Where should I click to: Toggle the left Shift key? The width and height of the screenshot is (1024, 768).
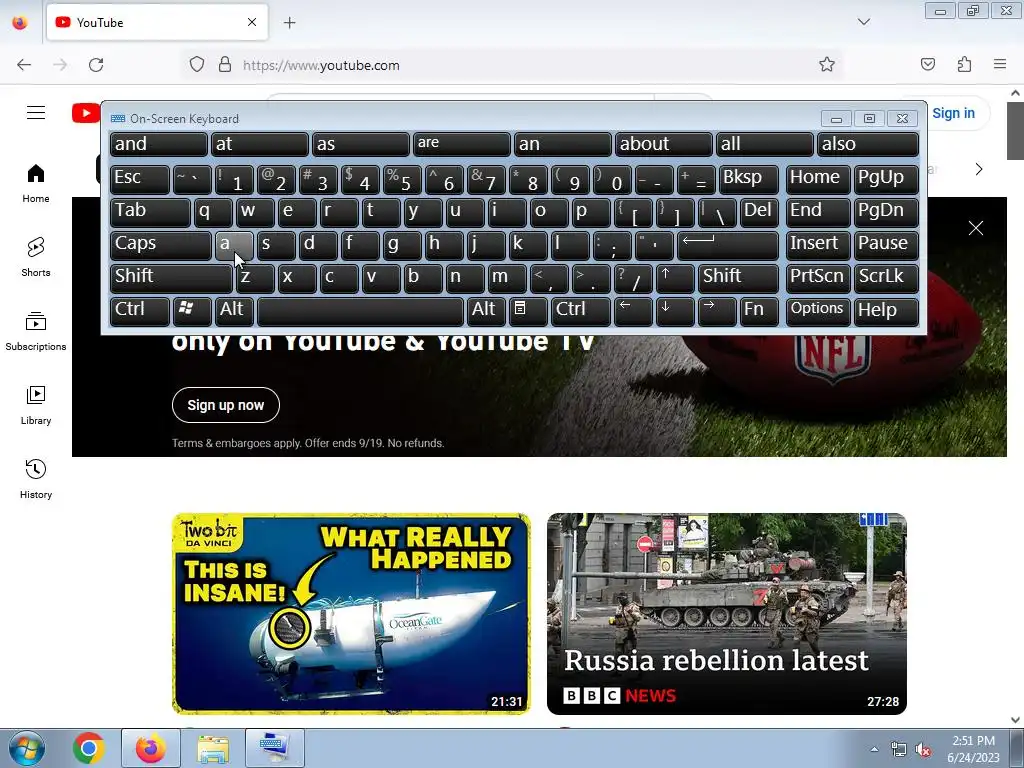171,278
